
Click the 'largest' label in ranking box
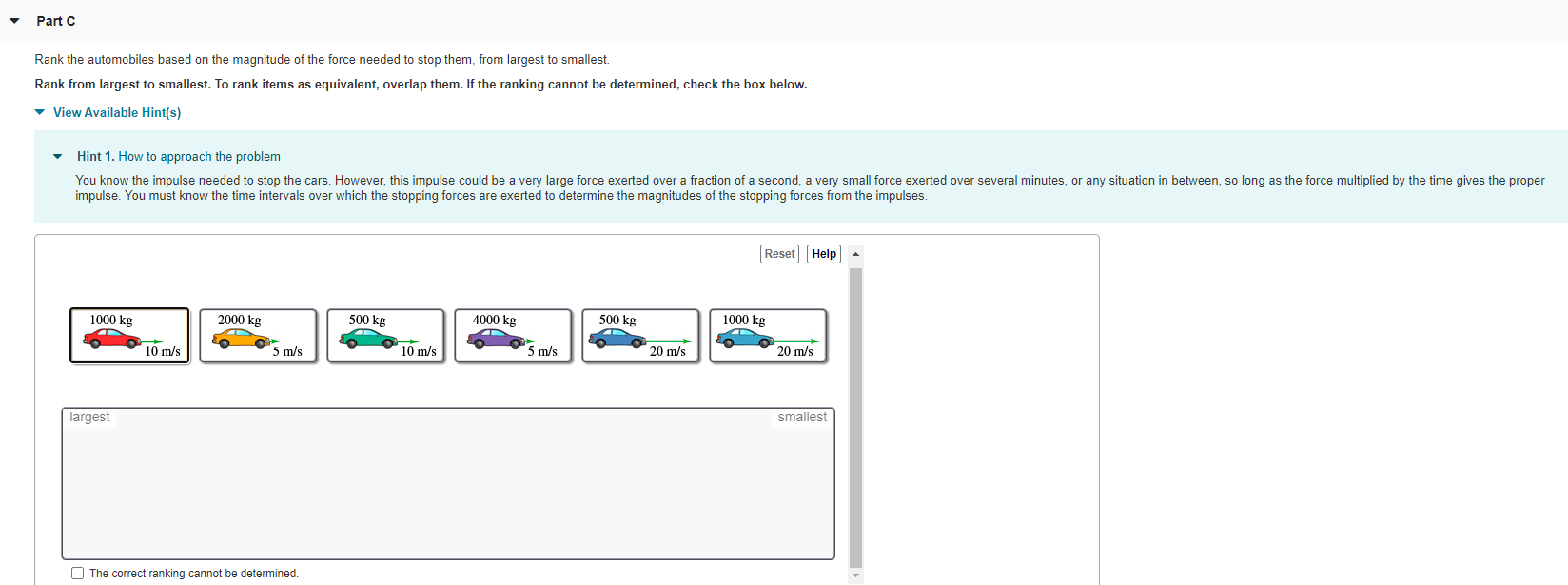89,417
